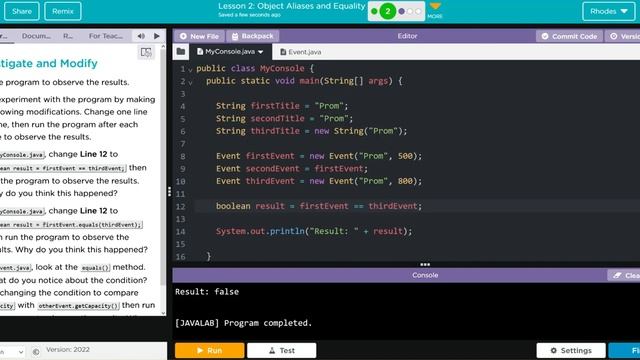Click the "Result: false" console output

pyautogui.click(x=207, y=292)
